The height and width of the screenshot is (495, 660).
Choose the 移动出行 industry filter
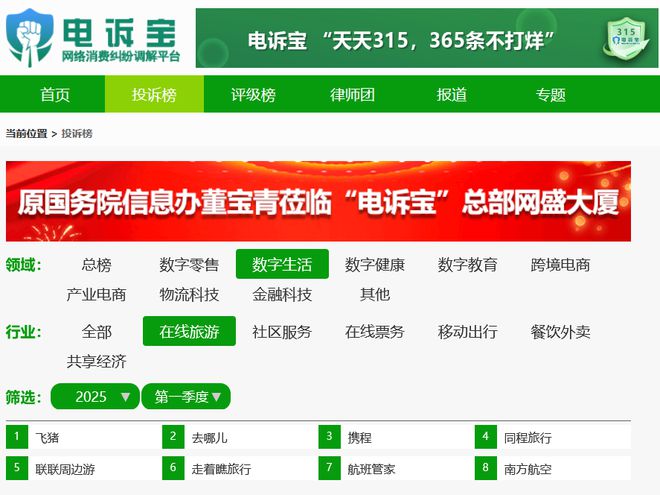[467, 331]
